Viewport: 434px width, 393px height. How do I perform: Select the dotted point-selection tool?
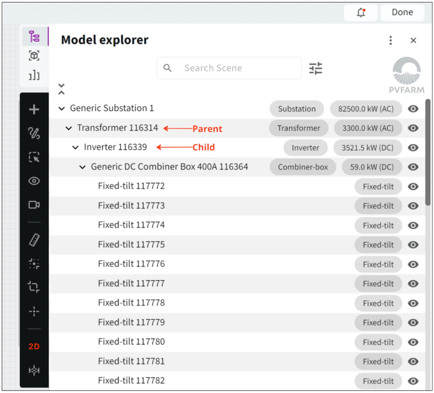coord(34,264)
